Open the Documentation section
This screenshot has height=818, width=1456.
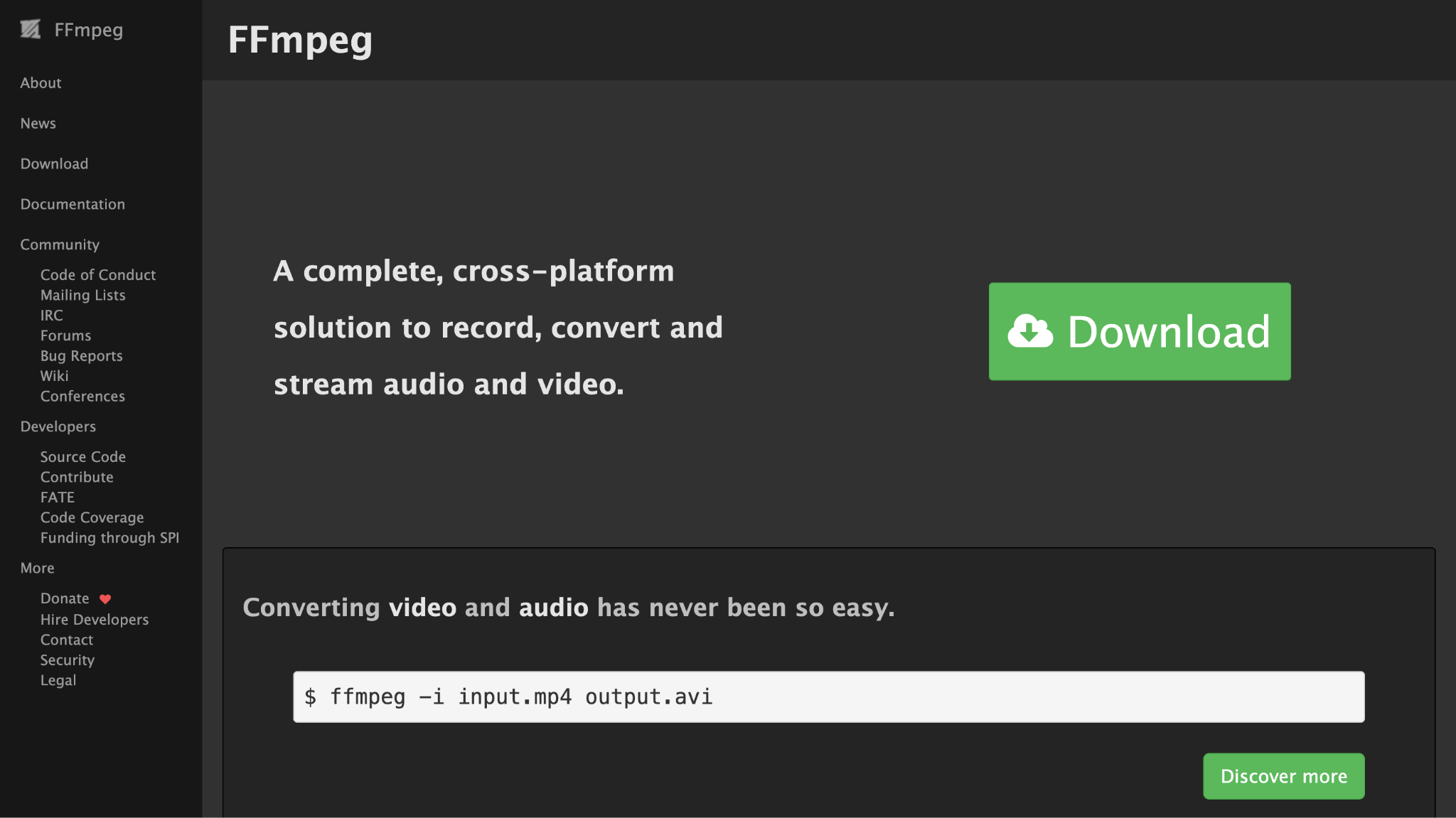(x=72, y=204)
